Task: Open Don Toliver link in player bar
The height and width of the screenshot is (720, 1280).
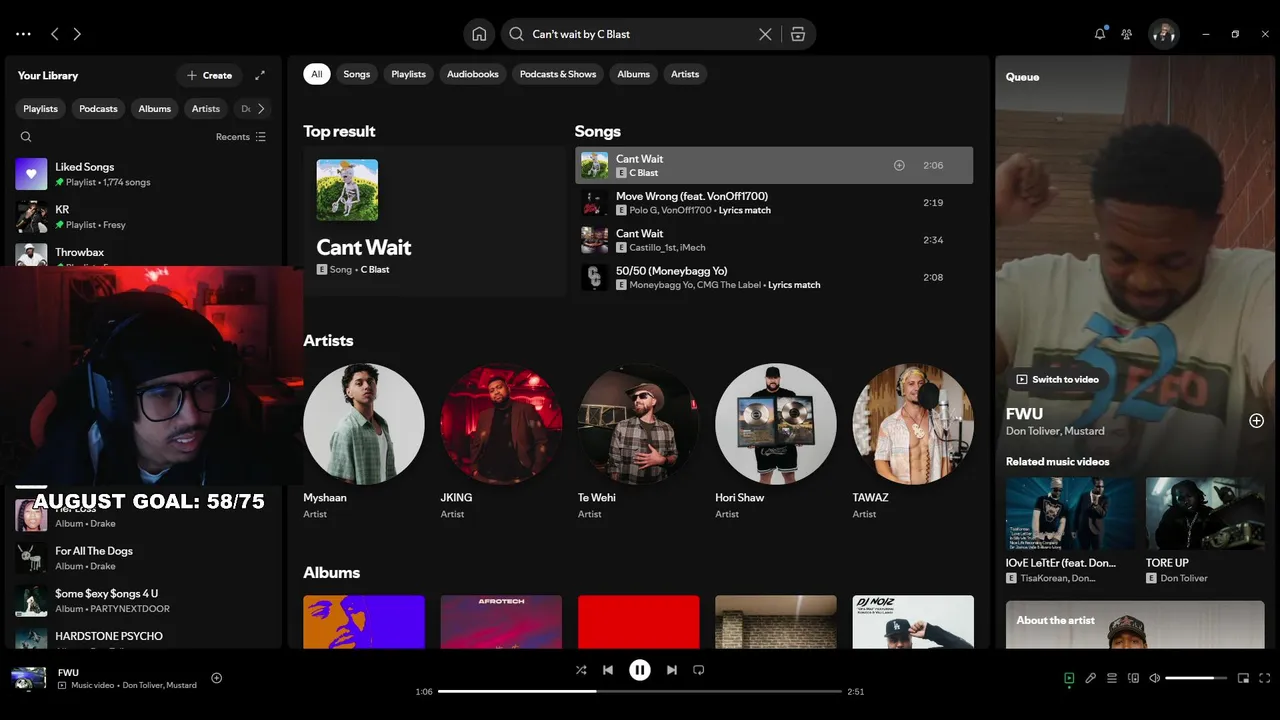Action: (x=145, y=685)
